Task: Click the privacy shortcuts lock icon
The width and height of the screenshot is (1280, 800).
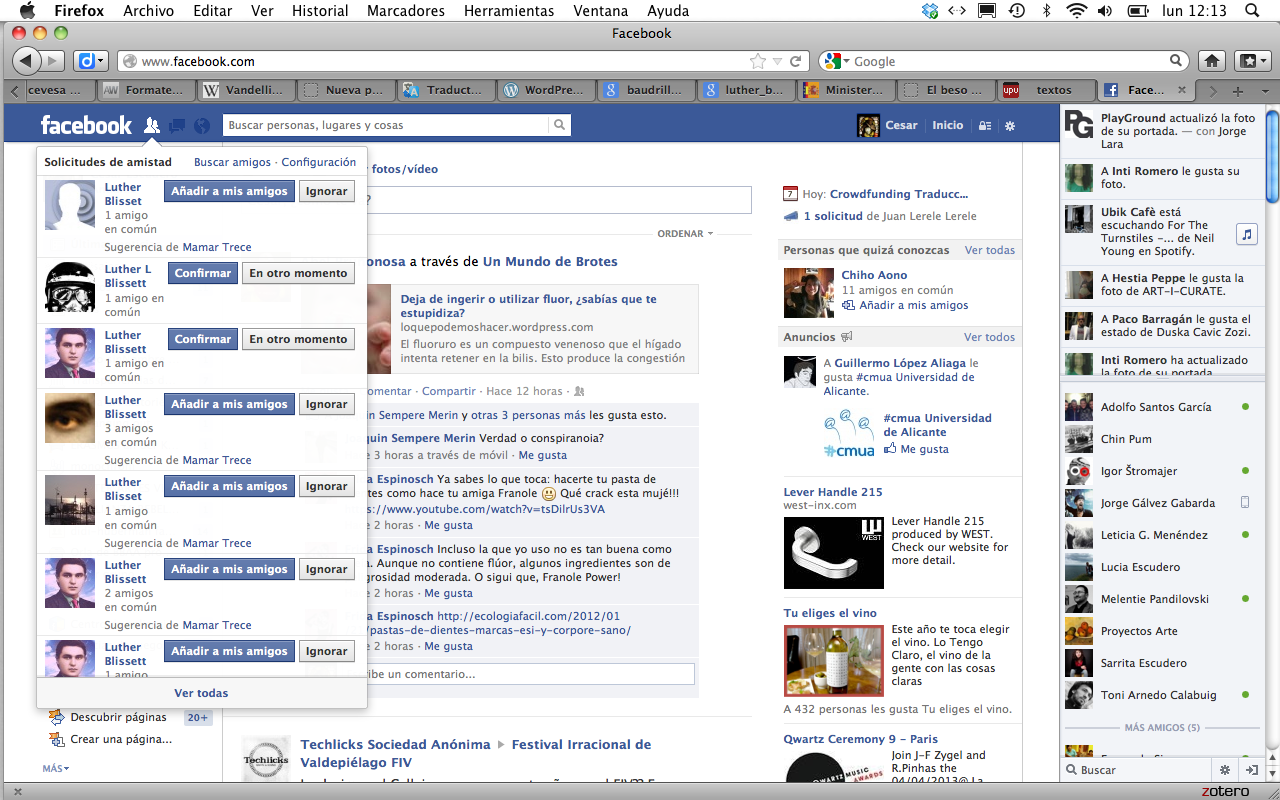Action: 985,126
